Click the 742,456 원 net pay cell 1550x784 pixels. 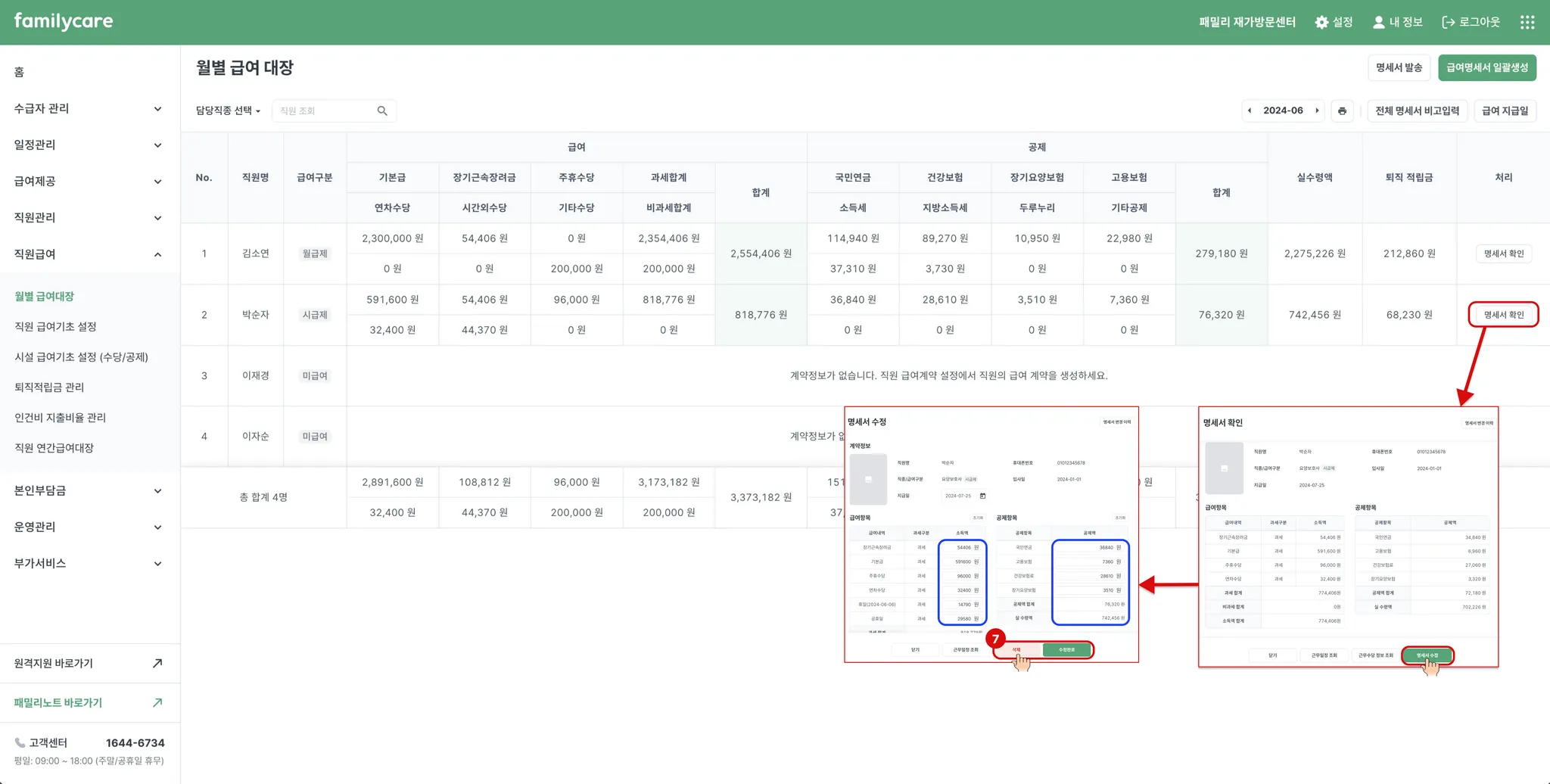pos(1315,315)
